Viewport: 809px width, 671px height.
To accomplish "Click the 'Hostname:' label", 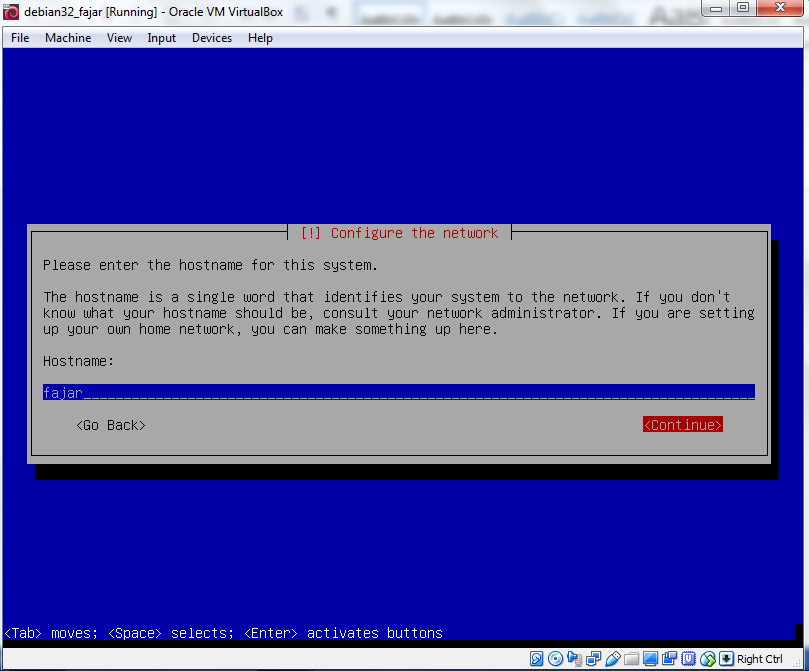I will [78, 361].
